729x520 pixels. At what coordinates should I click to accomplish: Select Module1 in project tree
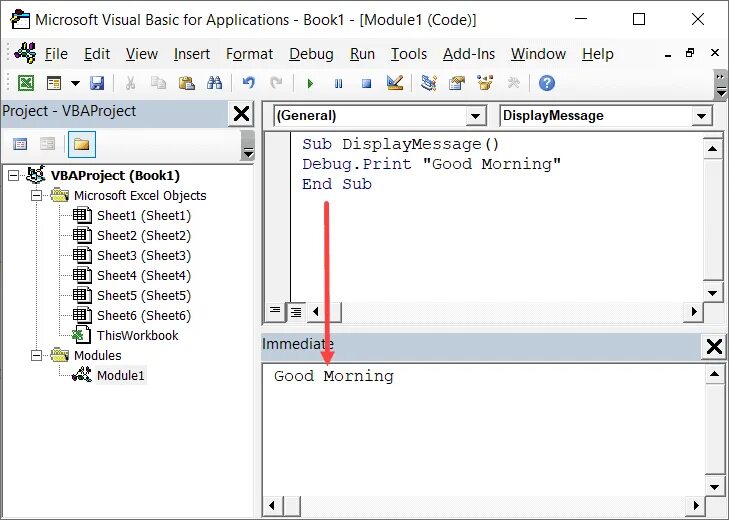click(x=121, y=375)
